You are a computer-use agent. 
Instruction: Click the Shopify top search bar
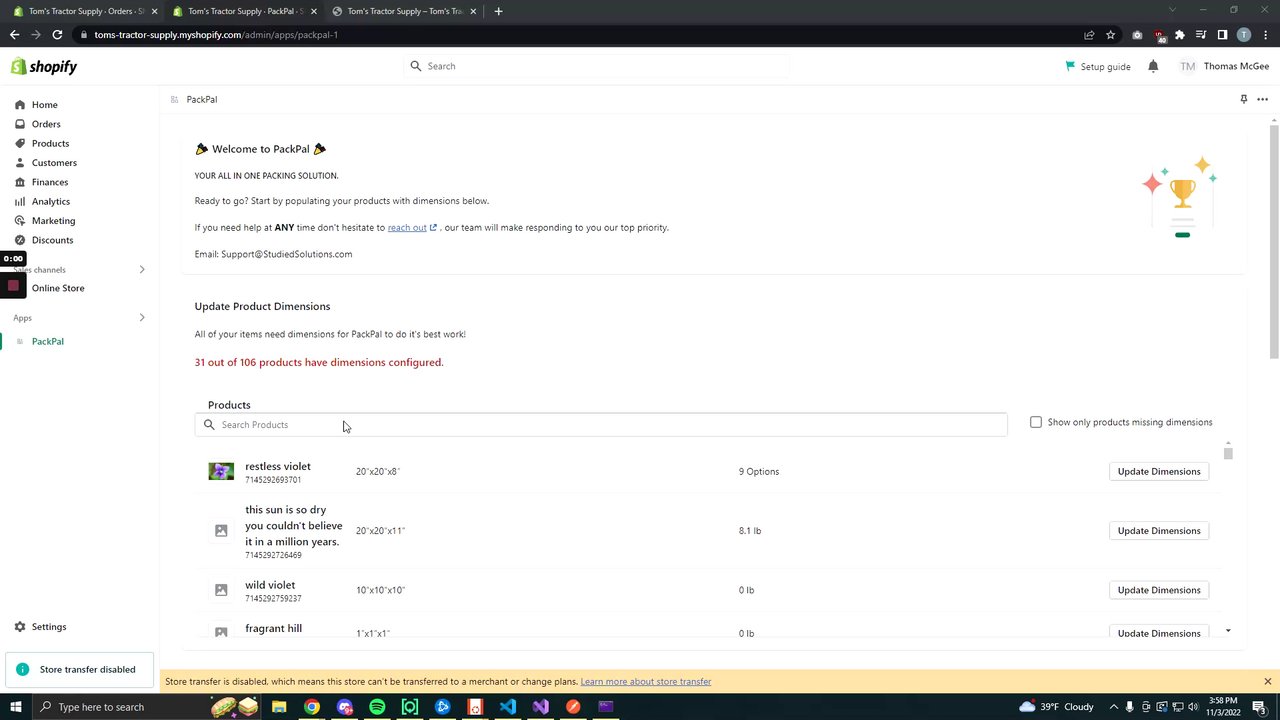(x=597, y=66)
